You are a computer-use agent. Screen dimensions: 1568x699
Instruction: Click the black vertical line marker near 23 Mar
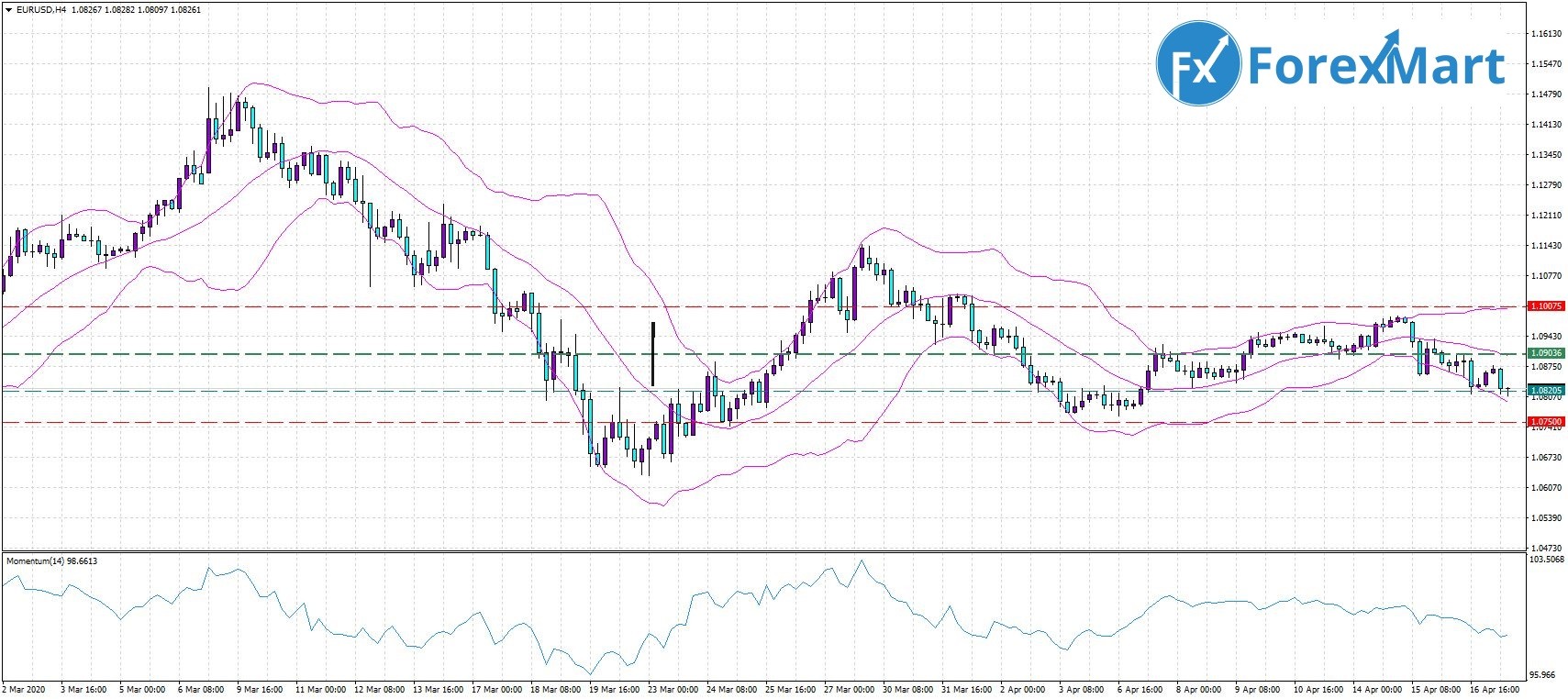(652, 353)
